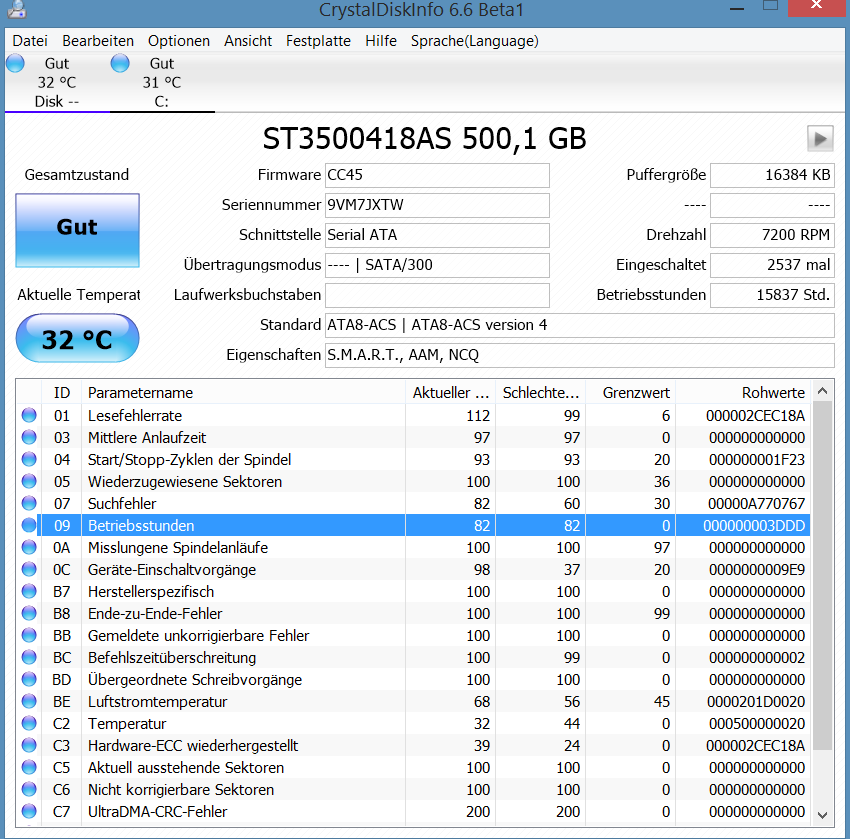Select the Nicht korrigierbare Sektoren row
This screenshot has width=850, height=839.
[x=413, y=789]
